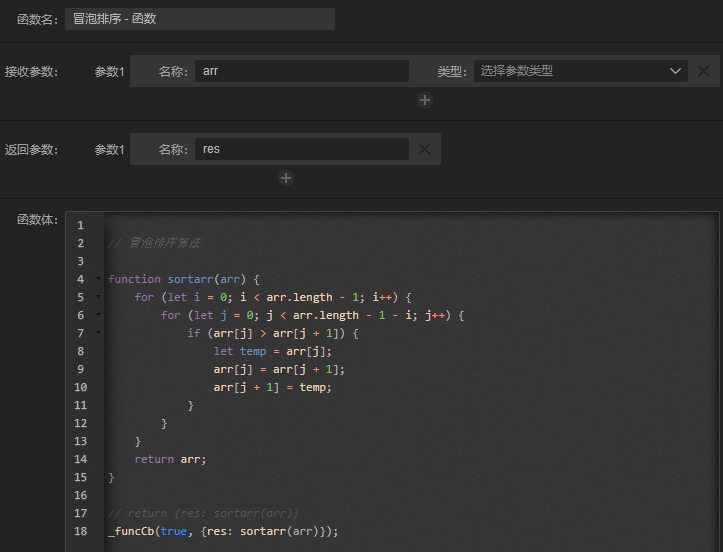
Task: Click the comment text 冒泡排序算法 on line 2
Action: (x=165, y=243)
